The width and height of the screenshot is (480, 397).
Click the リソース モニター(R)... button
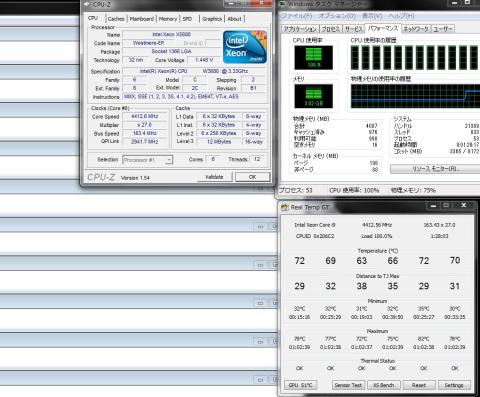point(435,169)
